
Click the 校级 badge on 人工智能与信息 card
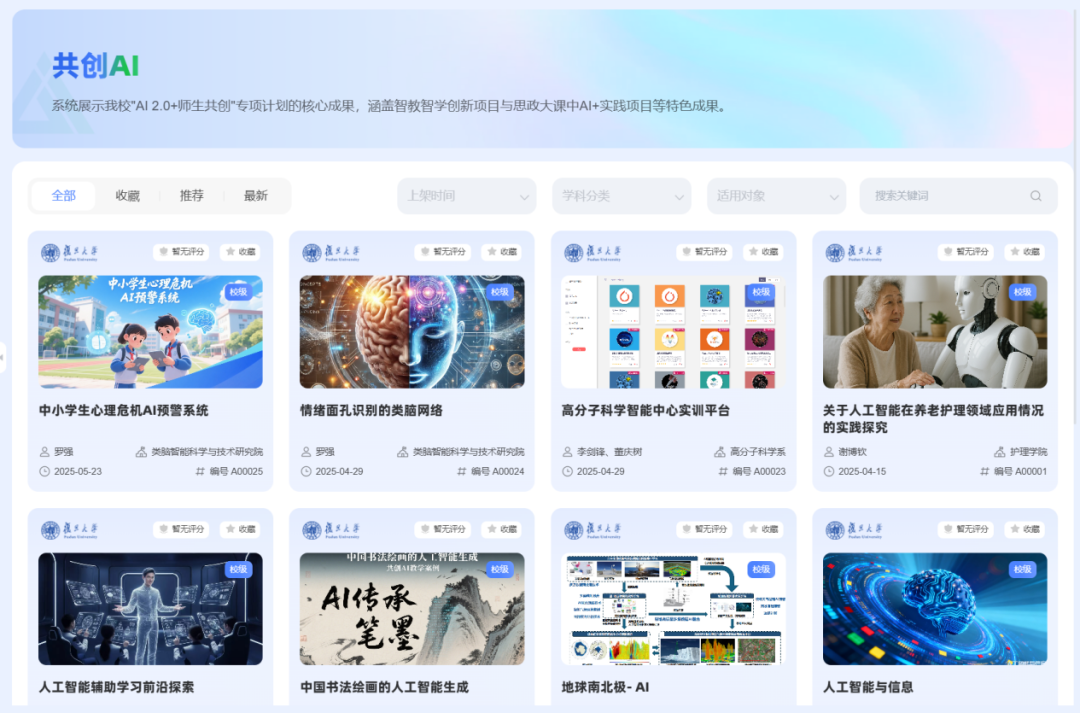tap(1022, 569)
